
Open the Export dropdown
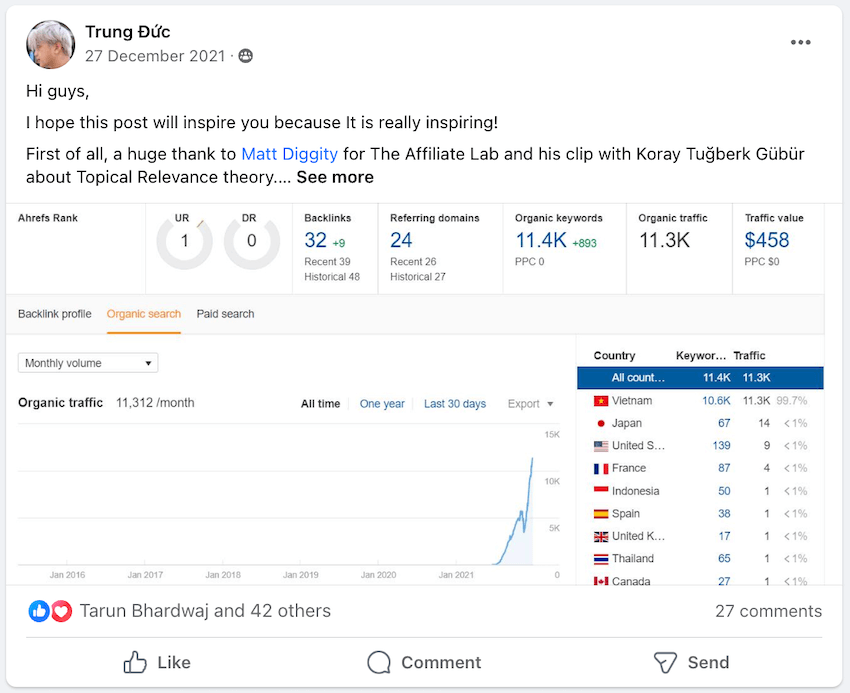[530, 404]
